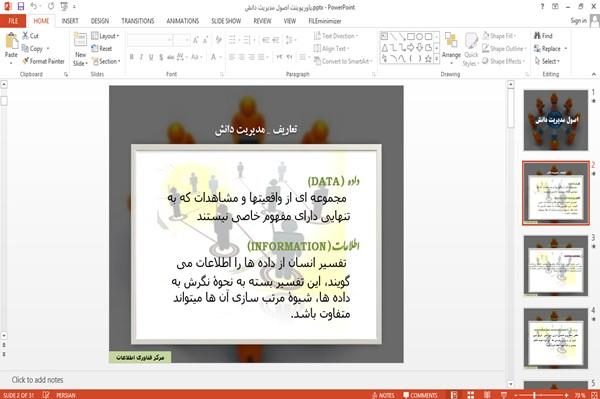
Task: Select slide 1 thumbnail
Action: tap(556, 120)
